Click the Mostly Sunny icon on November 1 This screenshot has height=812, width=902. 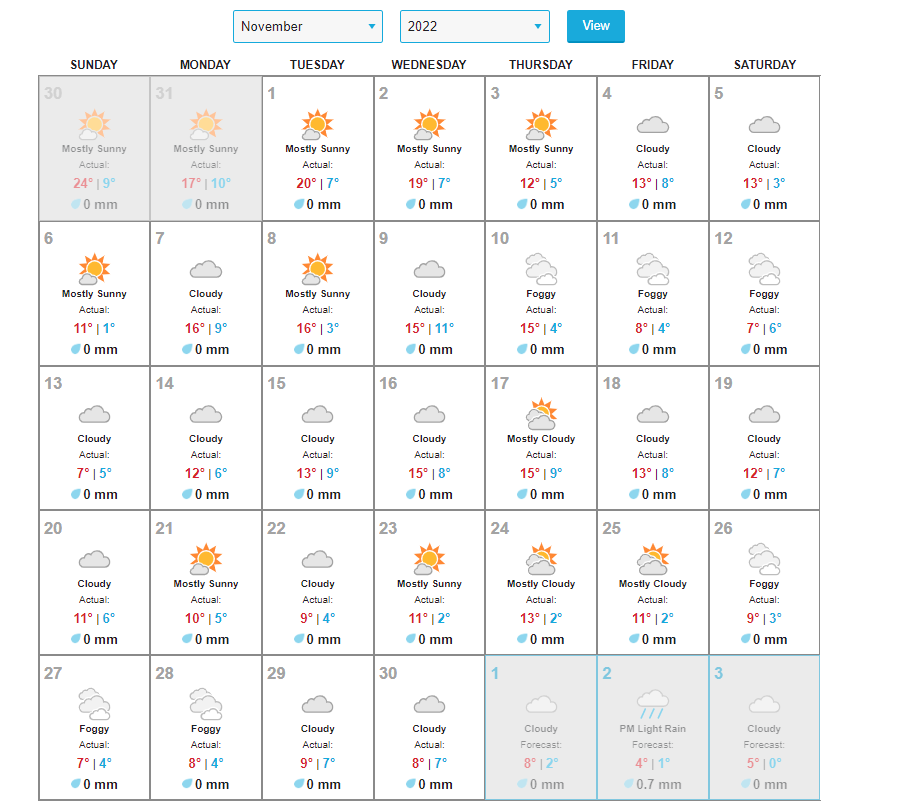click(x=317, y=125)
